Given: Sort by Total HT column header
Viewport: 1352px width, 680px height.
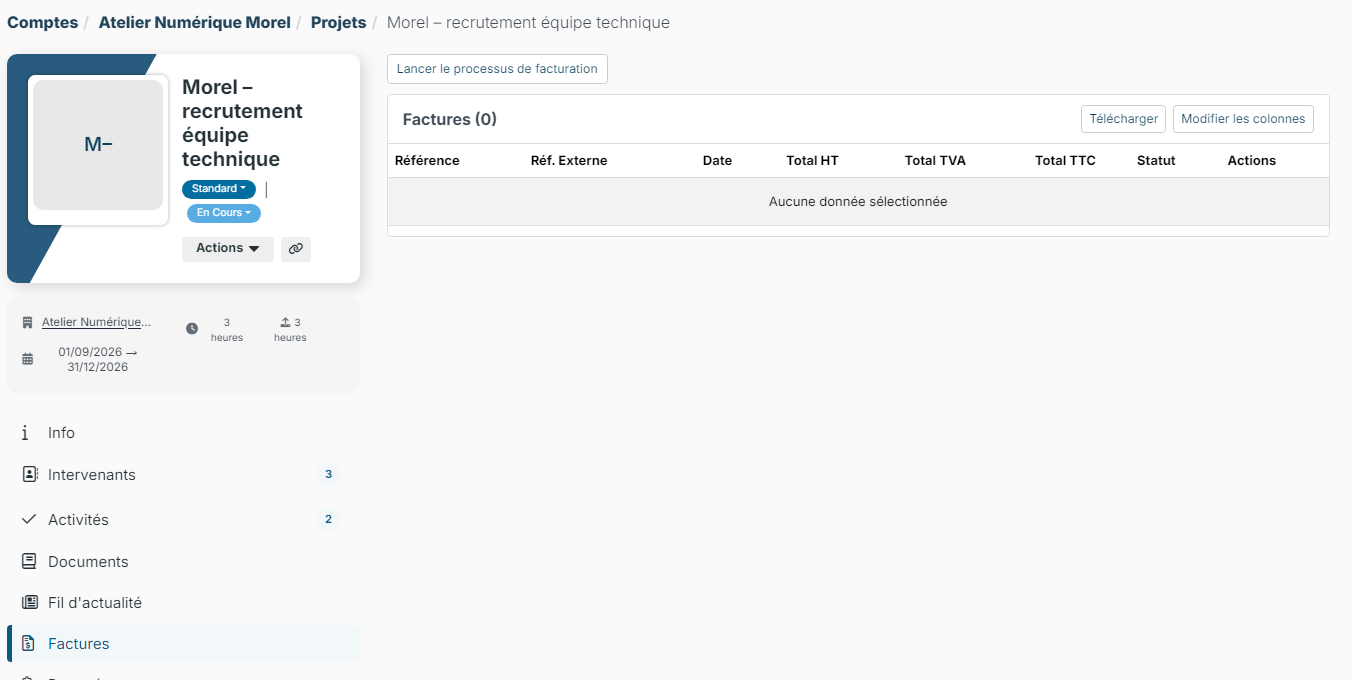Looking at the screenshot, I should pos(812,161).
